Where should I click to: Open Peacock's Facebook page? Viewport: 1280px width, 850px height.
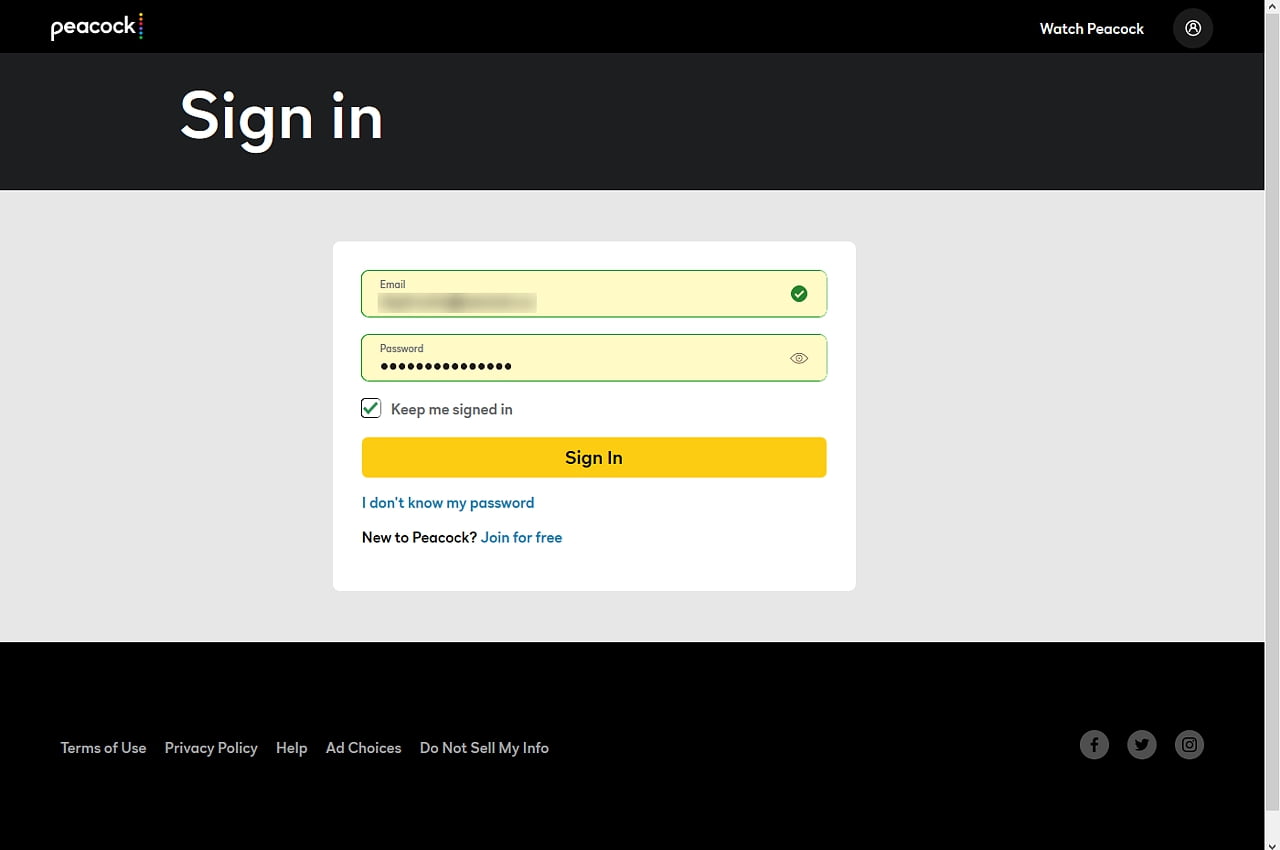coord(1094,744)
